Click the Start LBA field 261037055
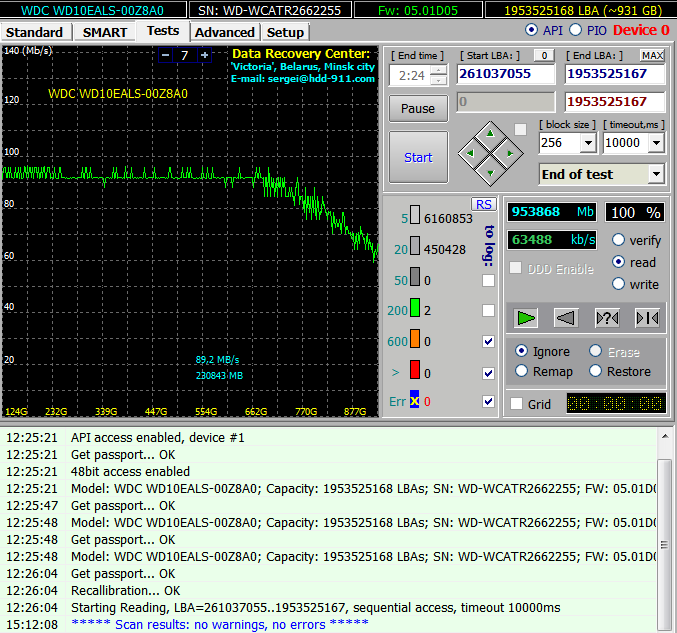The image size is (677, 633). point(506,74)
